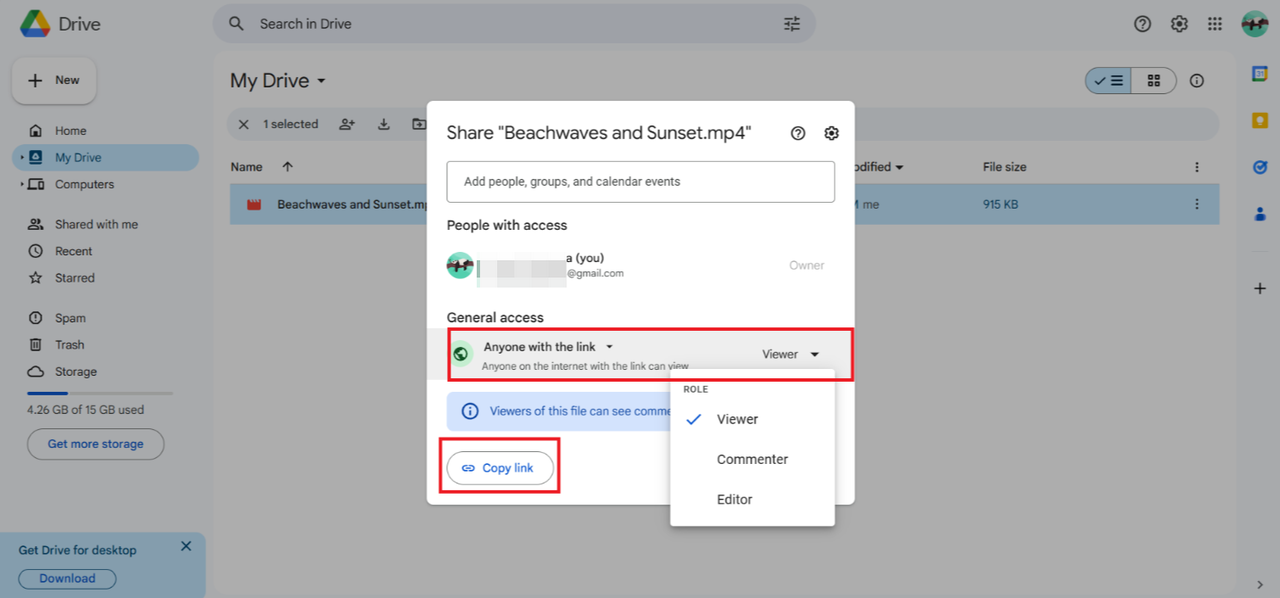Open Google Tasks side panel icon
The width and height of the screenshot is (1280, 598).
[x=1260, y=167]
